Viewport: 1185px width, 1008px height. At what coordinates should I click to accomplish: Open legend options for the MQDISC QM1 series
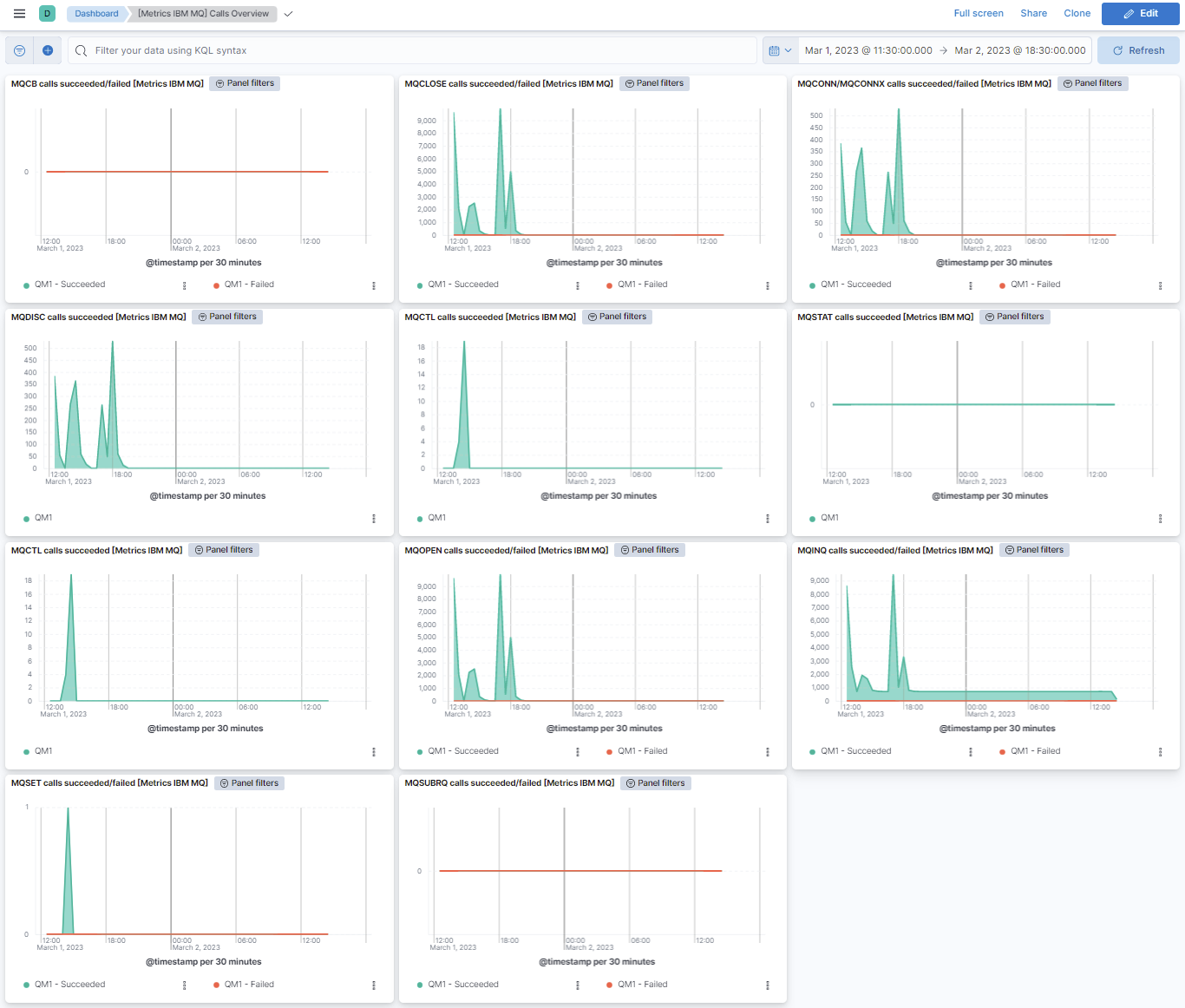click(x=374, y=519)
